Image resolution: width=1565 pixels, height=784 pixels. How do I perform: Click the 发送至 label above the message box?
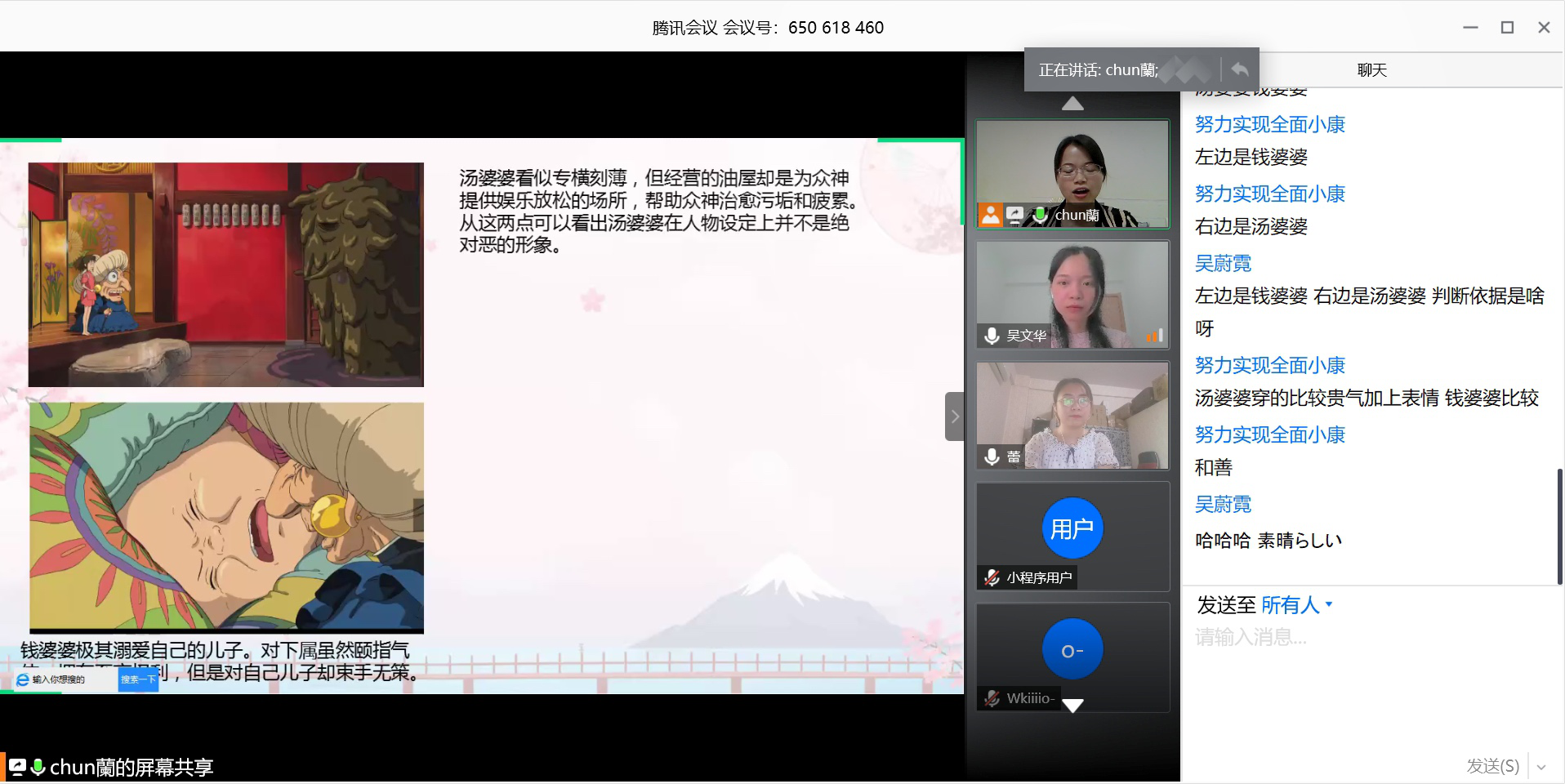coord(1226,605)
